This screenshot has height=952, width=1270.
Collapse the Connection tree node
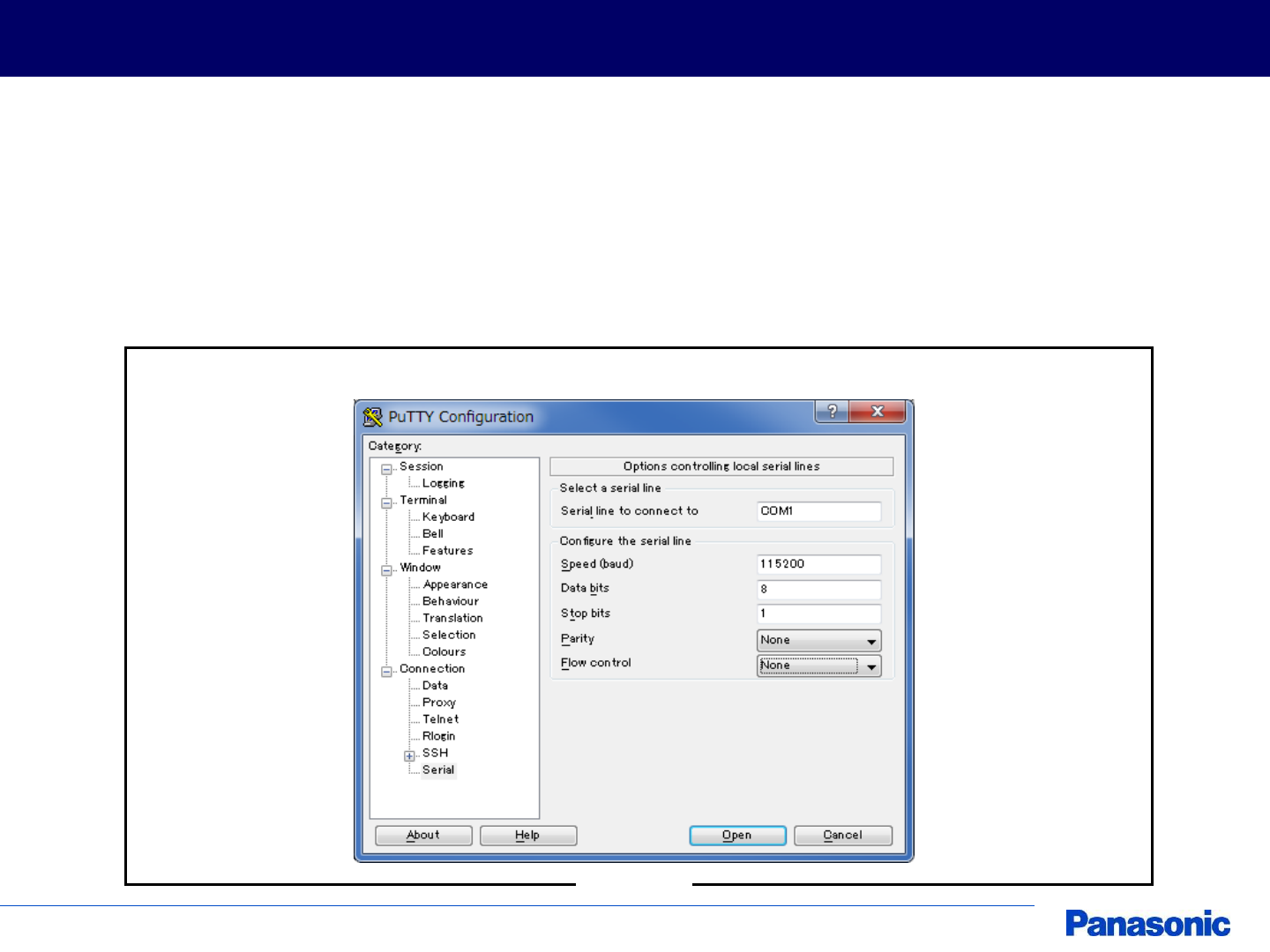coord(386,672)
